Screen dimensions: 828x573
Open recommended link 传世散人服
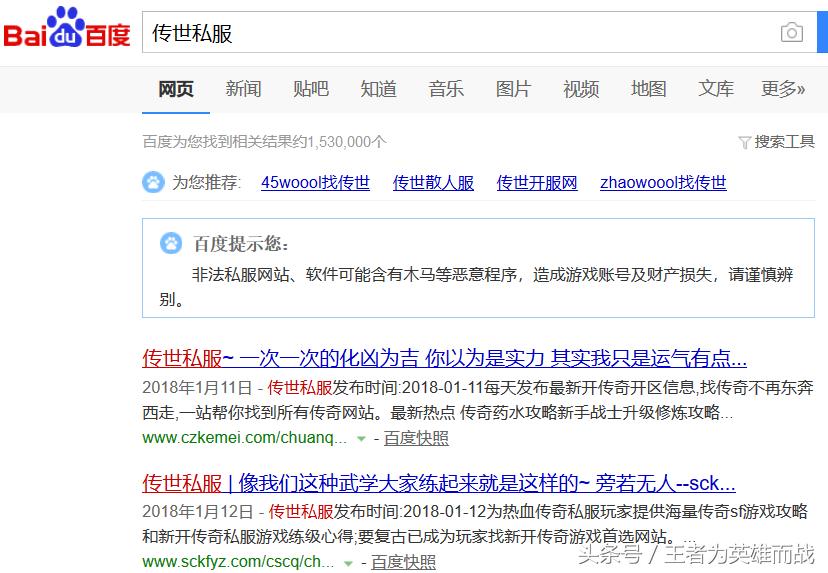pyautogui.click(x=433, y=183)
